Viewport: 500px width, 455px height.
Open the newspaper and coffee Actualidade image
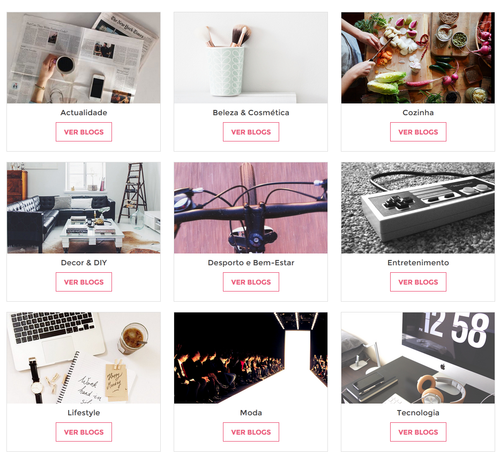pos(84,58)
